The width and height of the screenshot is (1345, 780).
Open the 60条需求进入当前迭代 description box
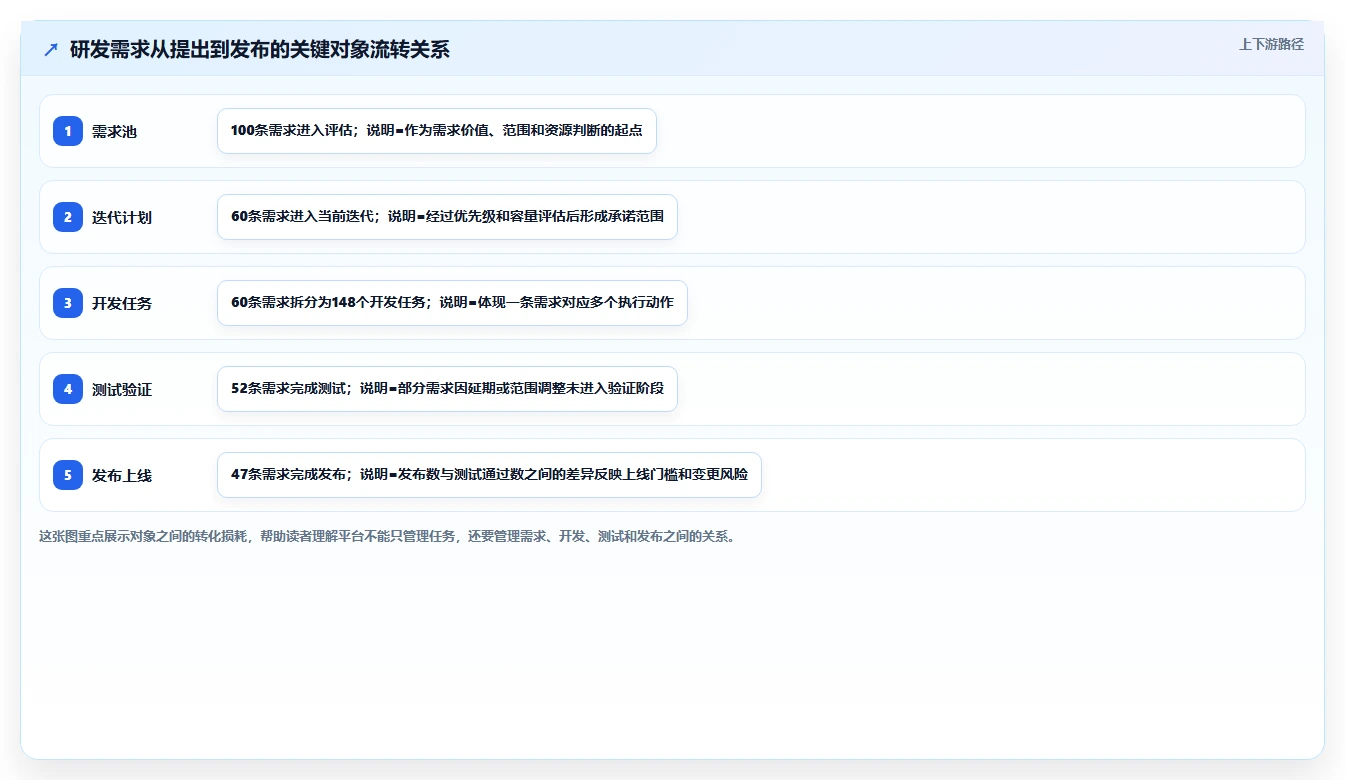click(x=447, y=217)
